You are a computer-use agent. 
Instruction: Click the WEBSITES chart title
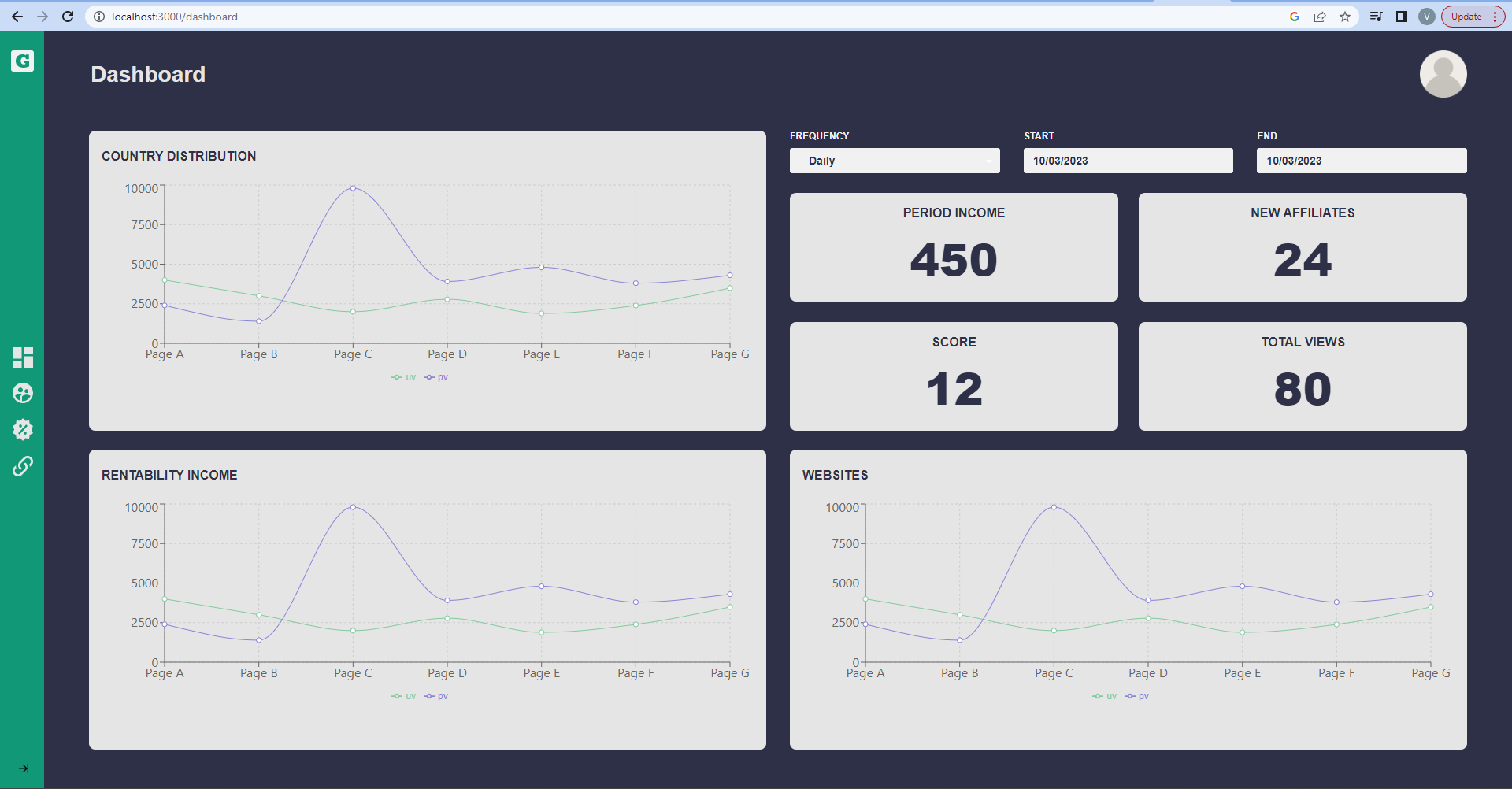tap(835, 475)
